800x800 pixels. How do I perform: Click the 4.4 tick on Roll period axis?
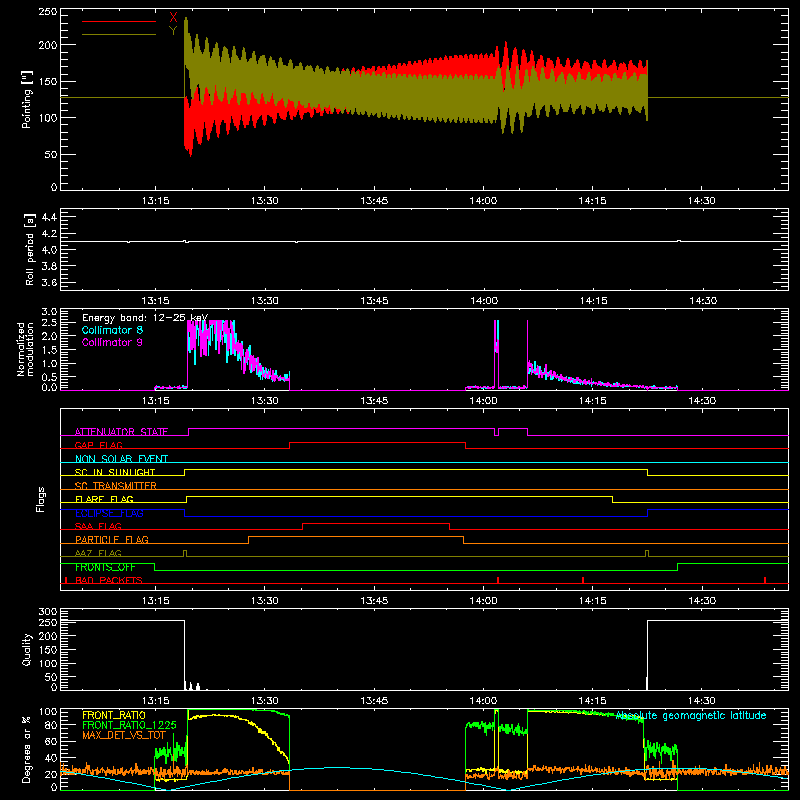(49, 217)
